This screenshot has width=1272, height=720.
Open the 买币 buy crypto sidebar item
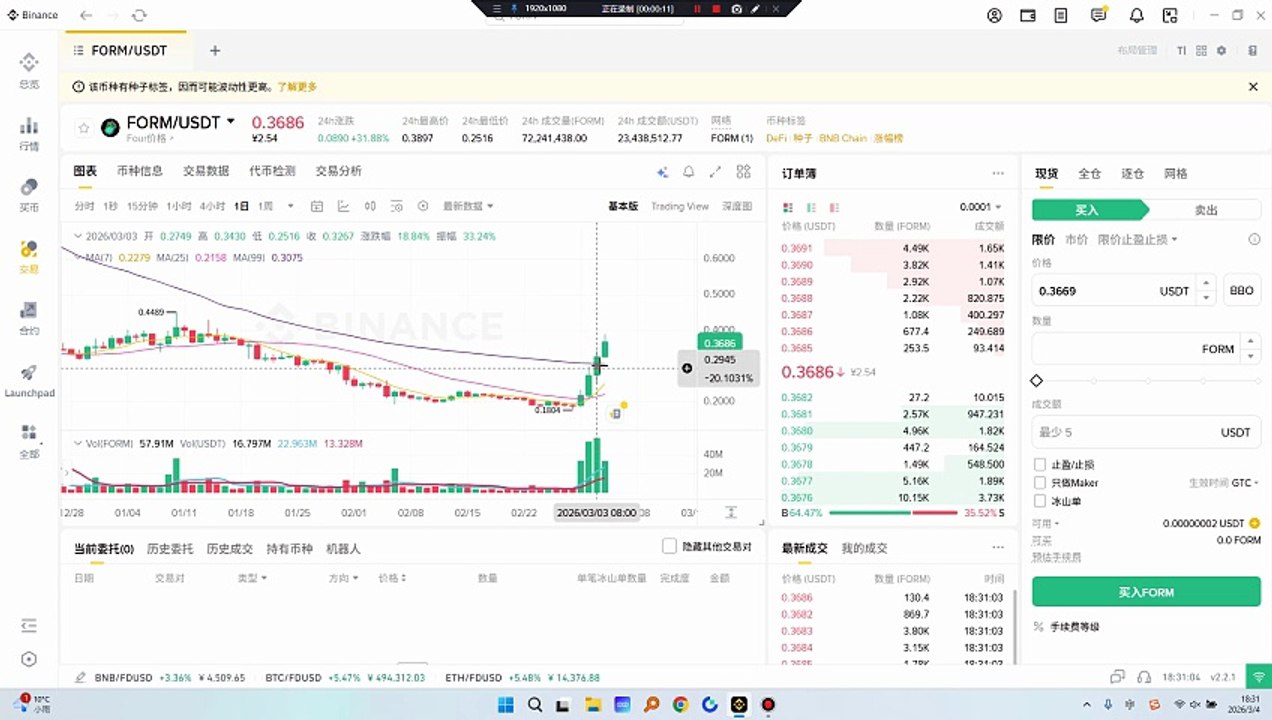point(29,195)
